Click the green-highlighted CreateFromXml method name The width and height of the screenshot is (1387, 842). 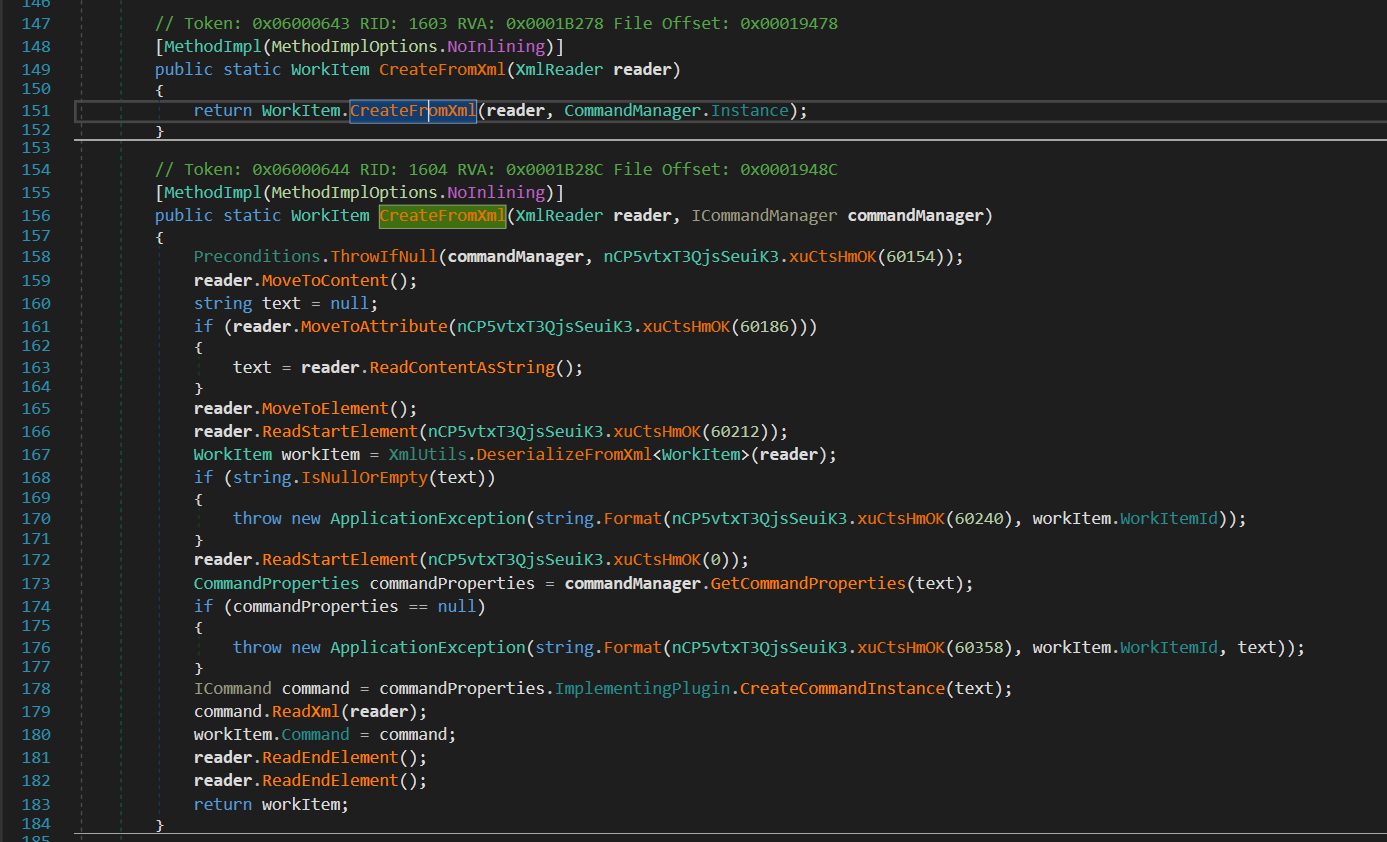click(x=442, y=216)
